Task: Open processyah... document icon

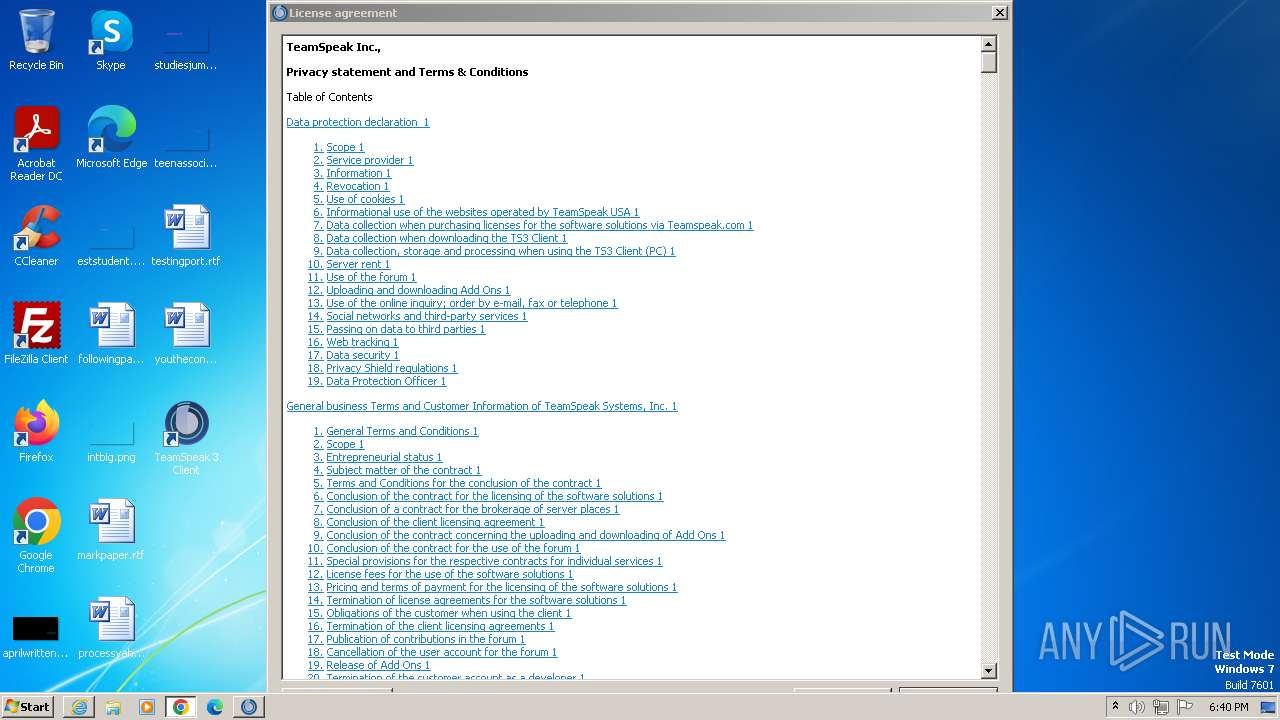Action: pyautogui.click(x=111, y=628)
